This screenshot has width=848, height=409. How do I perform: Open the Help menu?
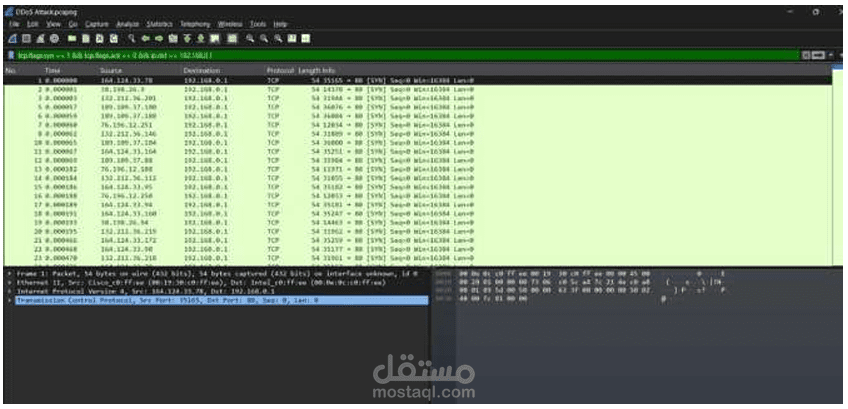tap(280, 24)
